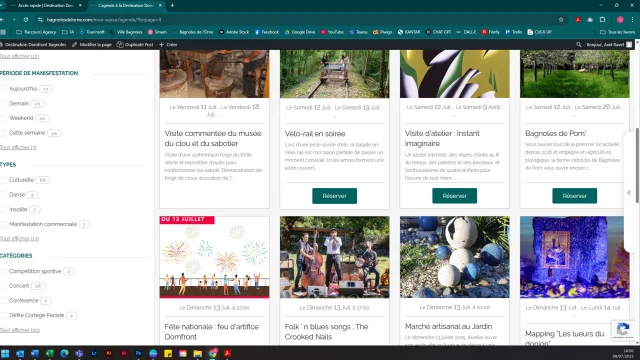Reserve the Visite d'atelier Instant imaginaire event
This screenshot has height=360, width=640.
tap(454, 196)
